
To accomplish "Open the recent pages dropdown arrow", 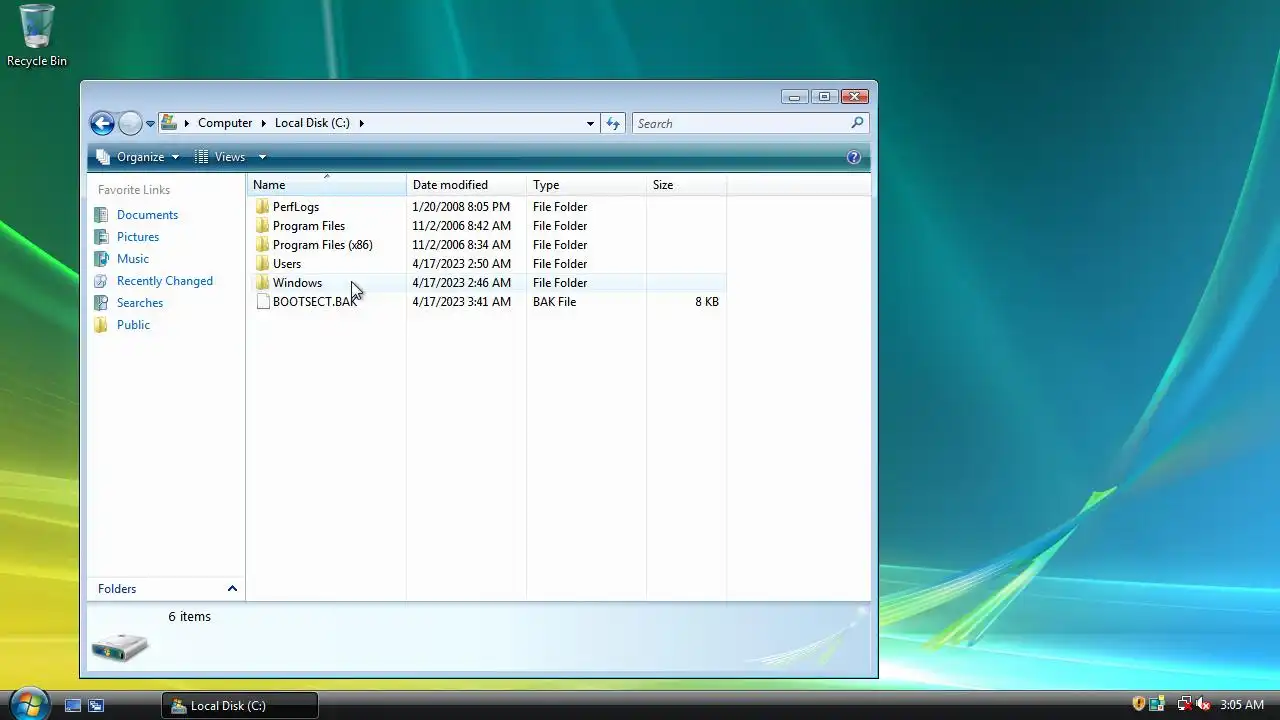I will pyautogui.click(x=150, y=124).
